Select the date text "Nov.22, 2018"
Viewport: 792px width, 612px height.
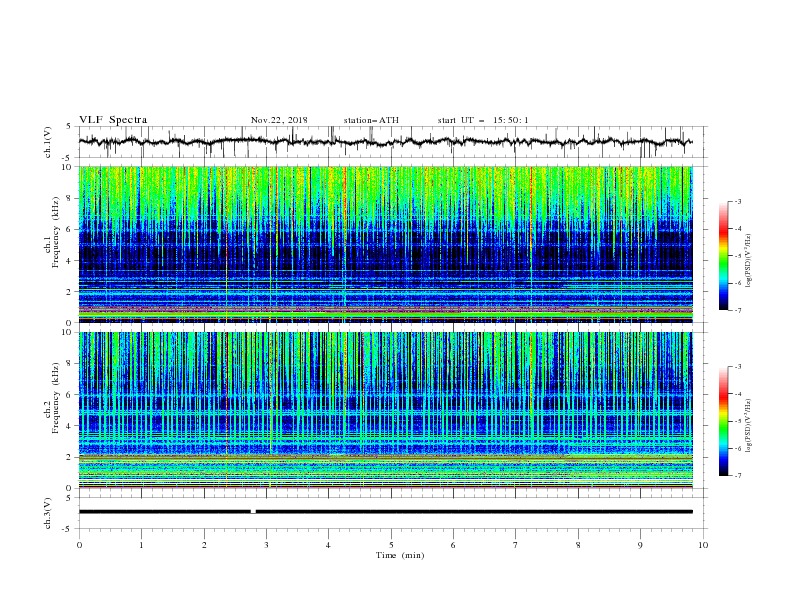[279, 120]
